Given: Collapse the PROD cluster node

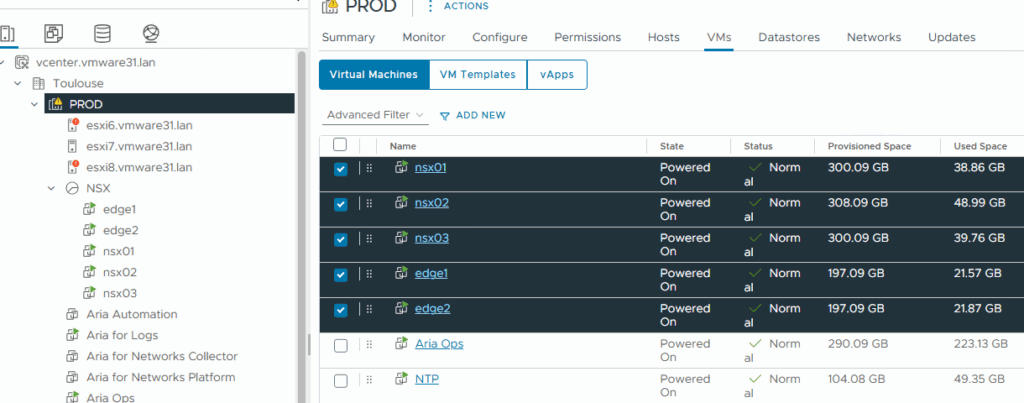Looking at the screenshot, I should (x=35, y=104).
